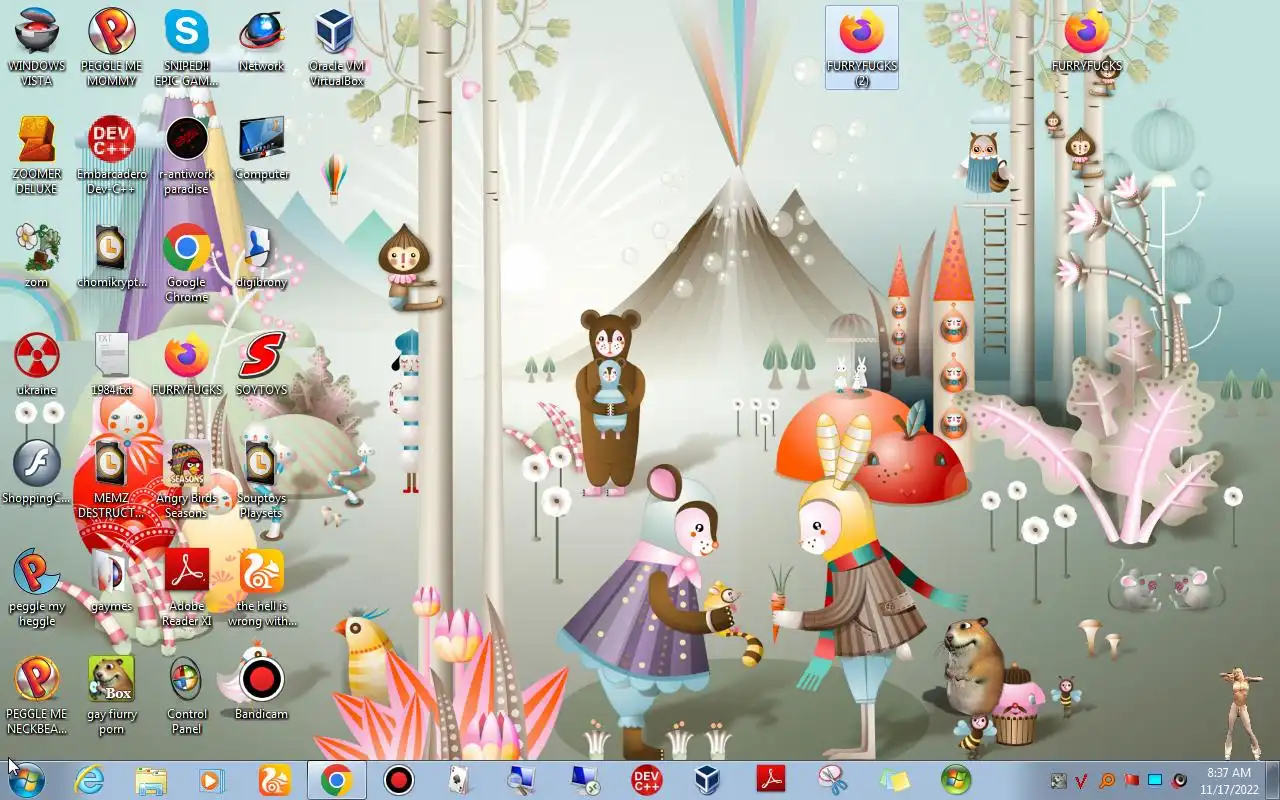Image resolution: width=1280 pixels, height=800 pixels.
Task: Open the Computer desktop icon
Action: click(262, 148)
